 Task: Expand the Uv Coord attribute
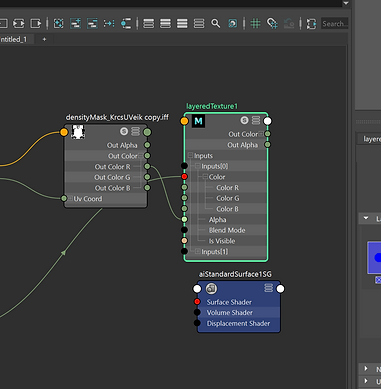[x=70, y=198]
